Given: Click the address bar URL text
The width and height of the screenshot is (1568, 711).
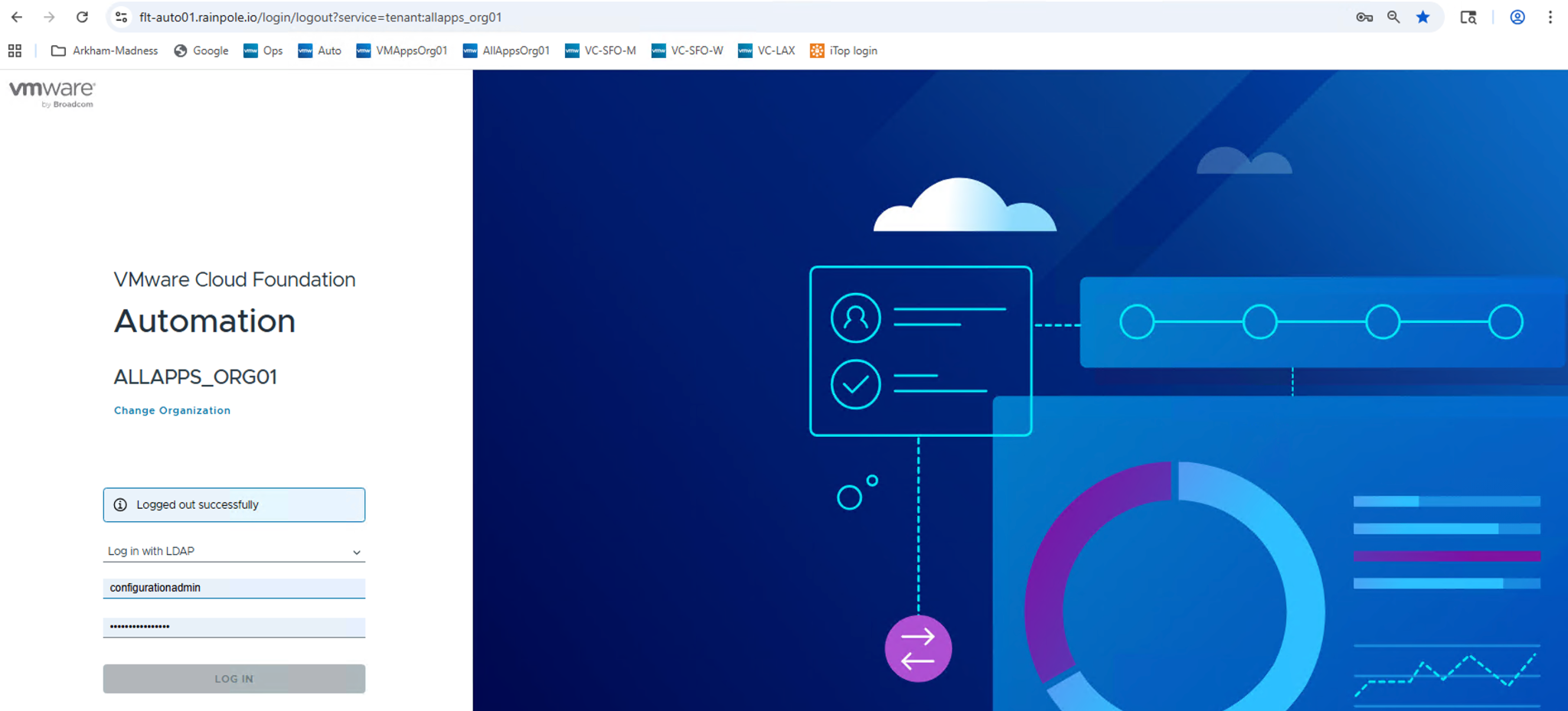Looking at the screenshot, I should (320, 17).
